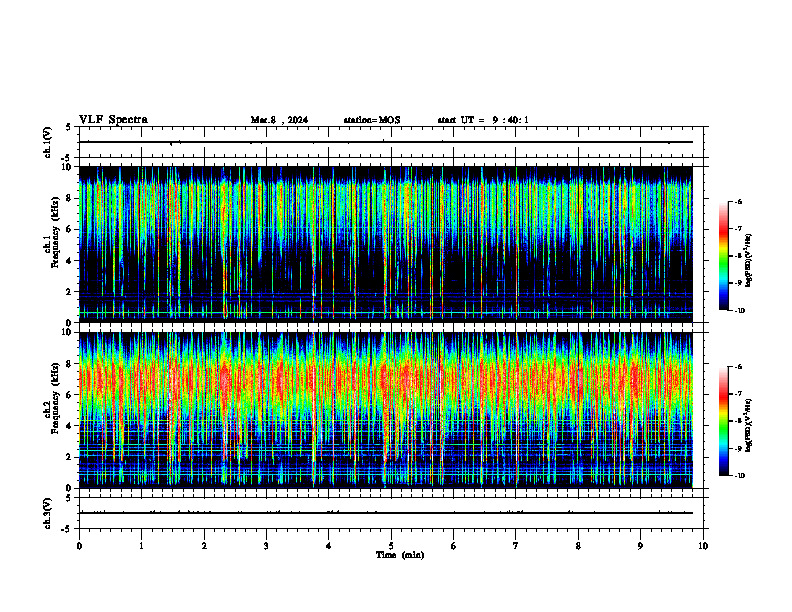Click the ch.2 spectrogram color bar
This screenshot has width=792, height=612.
click(x=724, y=421)
